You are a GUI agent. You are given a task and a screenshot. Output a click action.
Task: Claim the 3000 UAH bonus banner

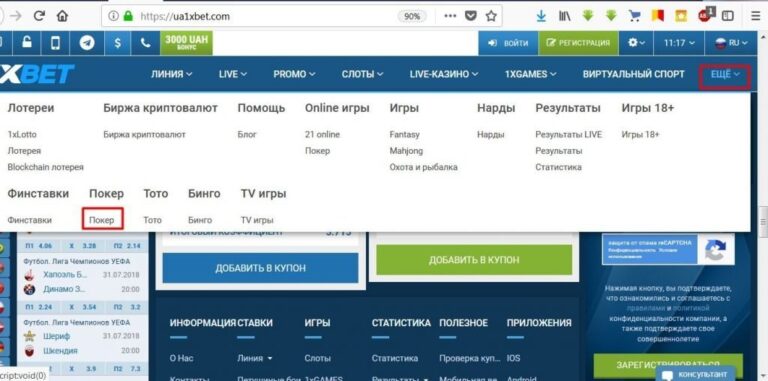pyautogui.click(x=186, y=43)
